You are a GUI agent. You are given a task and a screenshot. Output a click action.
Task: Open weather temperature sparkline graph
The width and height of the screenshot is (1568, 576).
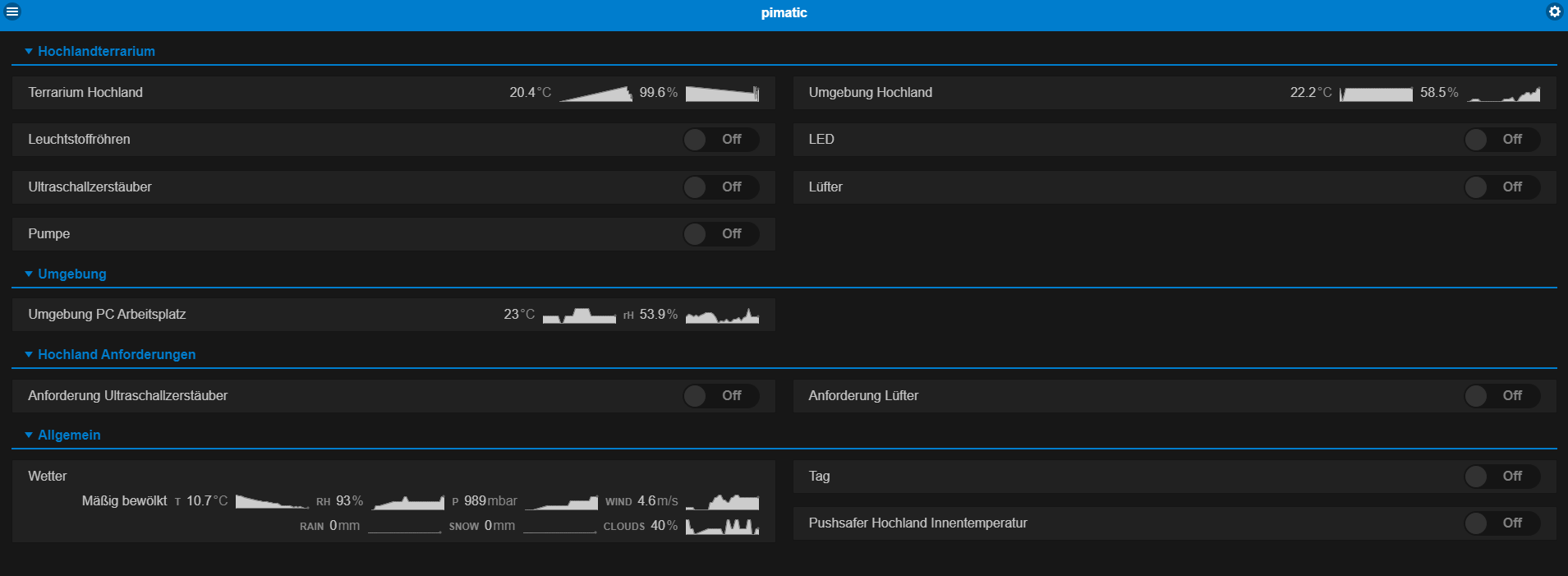pos(272,502)
